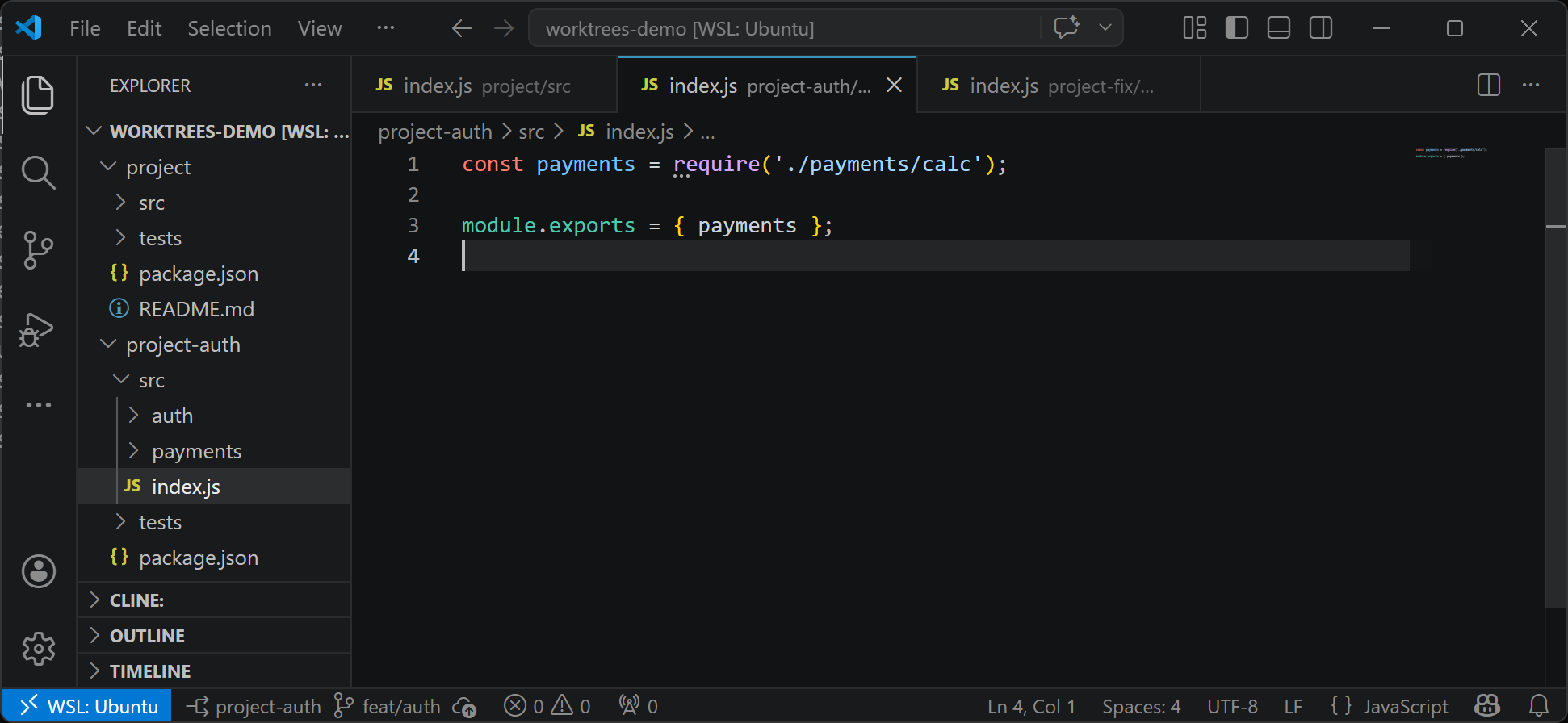Open package.json under project-auth
This screenshot has height=723, width=1568.
coord(214,558)
